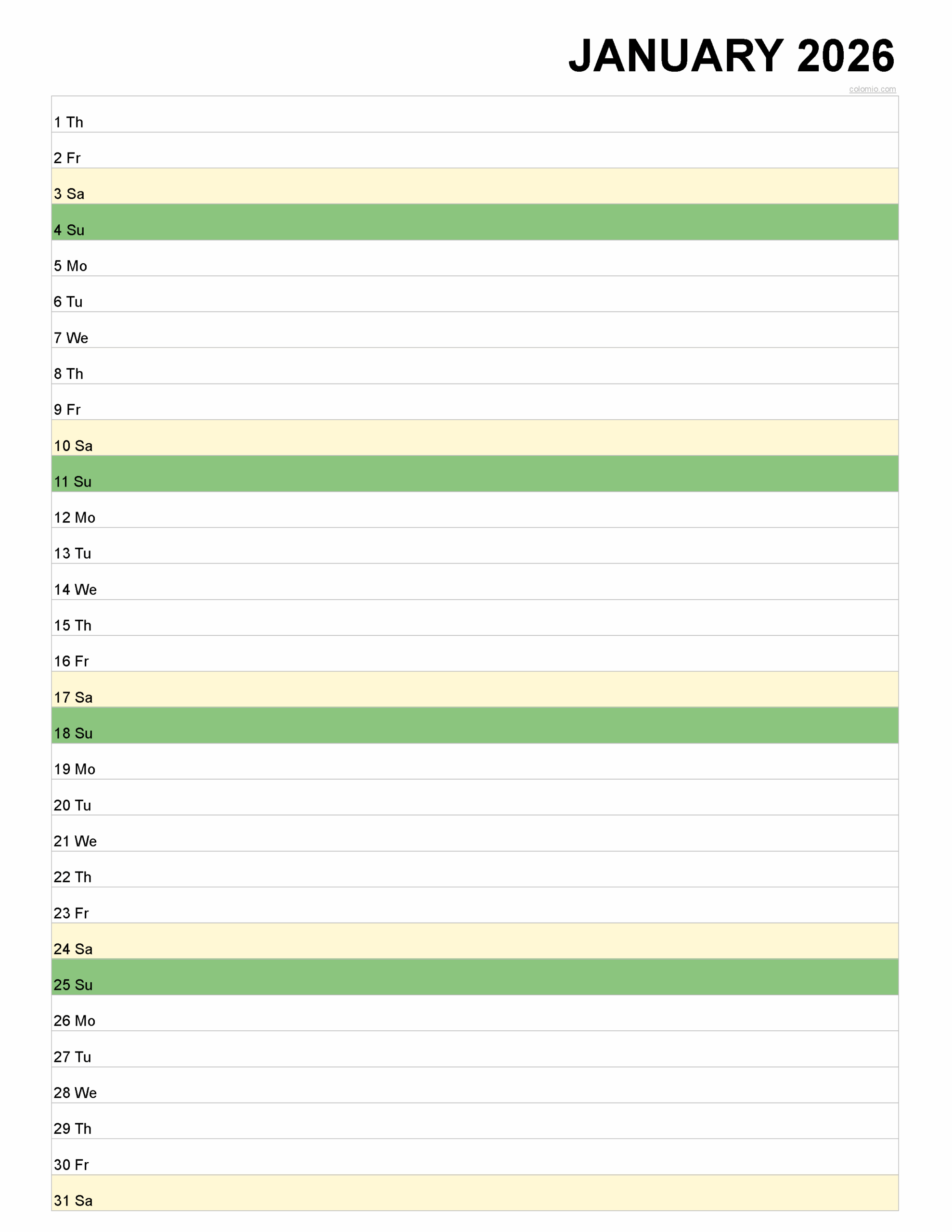Select the 9 Fr row

[x=475, y=402]
